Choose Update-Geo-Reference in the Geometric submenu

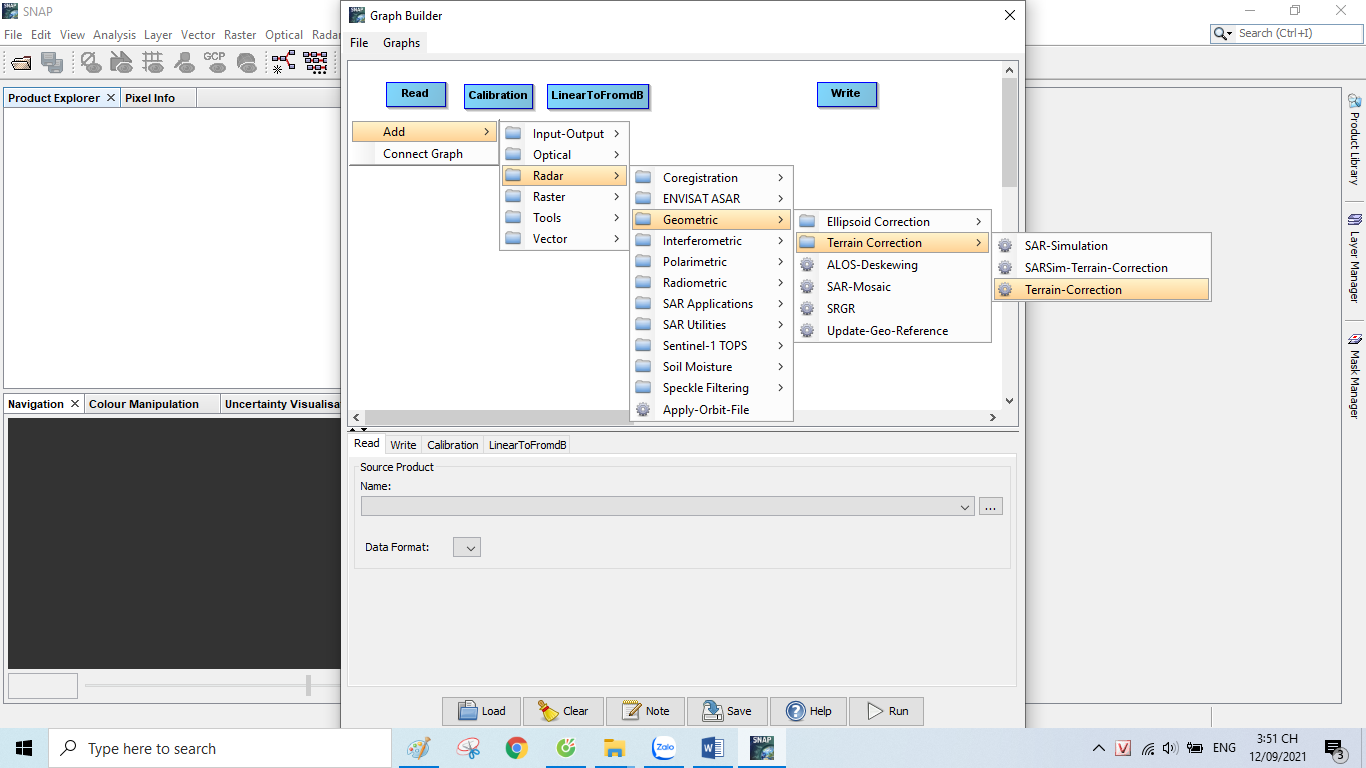point(893,331)
